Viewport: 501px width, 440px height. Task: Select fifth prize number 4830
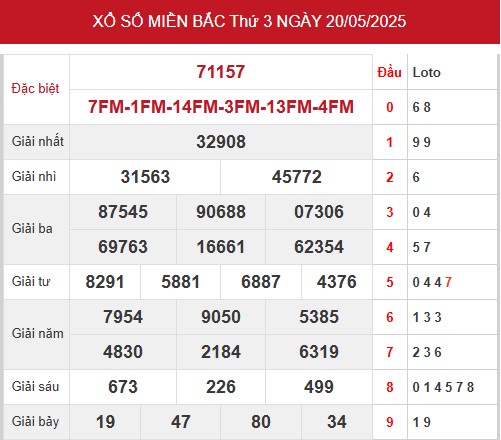[123, 352]
